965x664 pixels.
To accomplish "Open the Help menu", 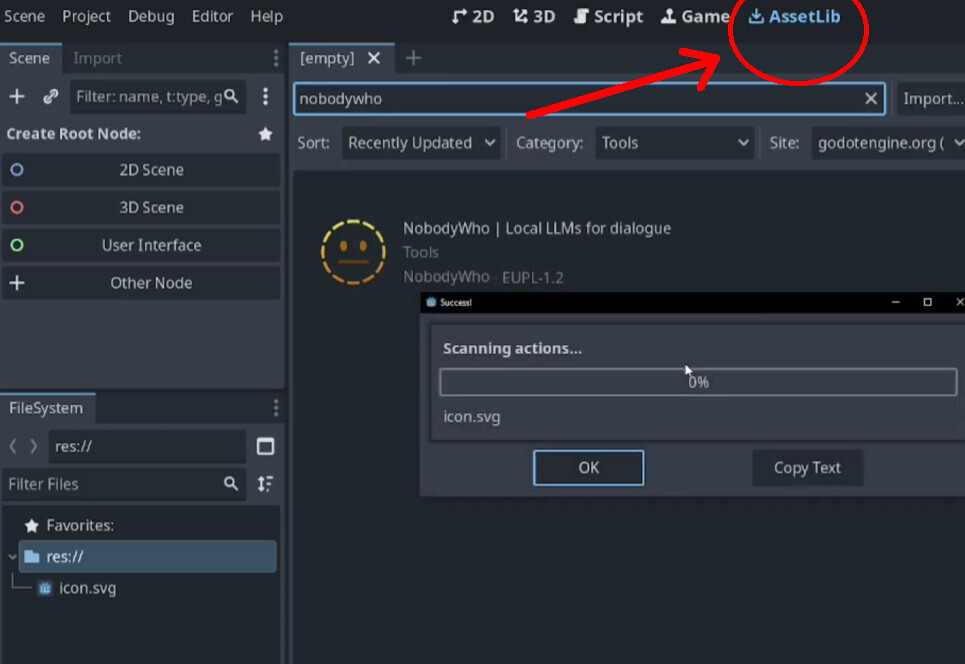I will tap(266, 16).
